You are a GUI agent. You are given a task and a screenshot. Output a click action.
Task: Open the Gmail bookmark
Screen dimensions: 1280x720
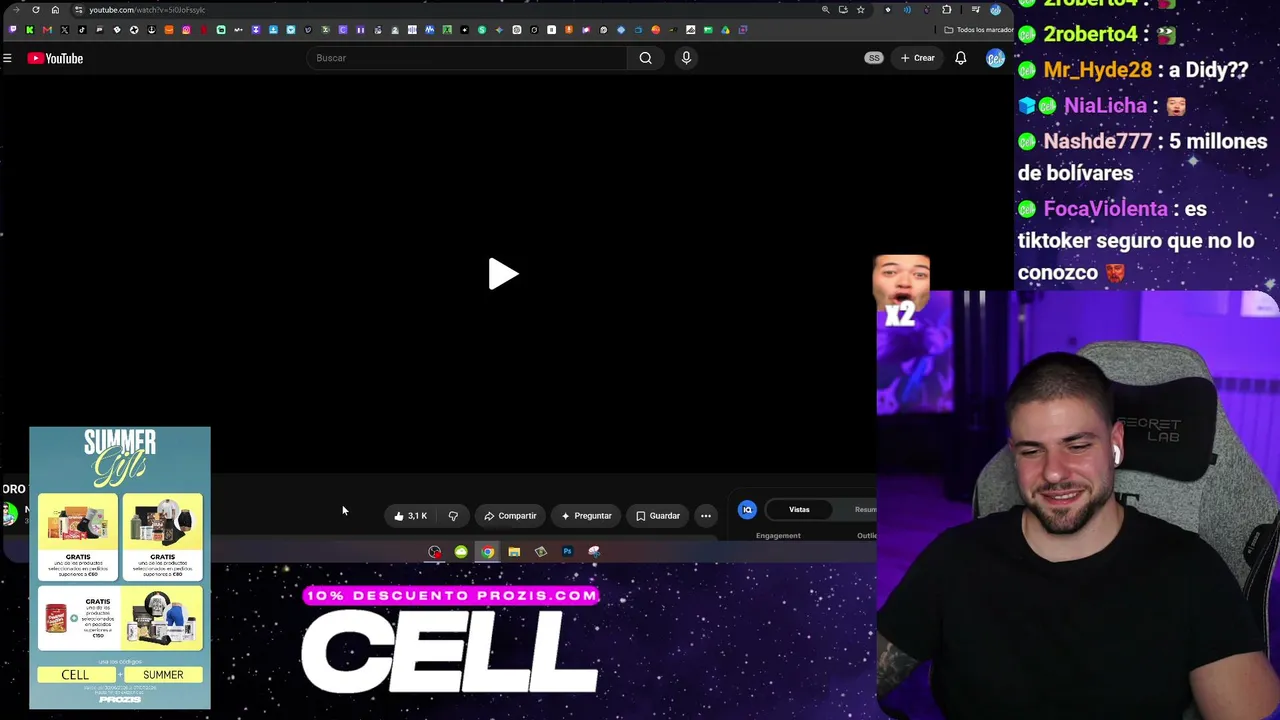click(x=47, y=30)
